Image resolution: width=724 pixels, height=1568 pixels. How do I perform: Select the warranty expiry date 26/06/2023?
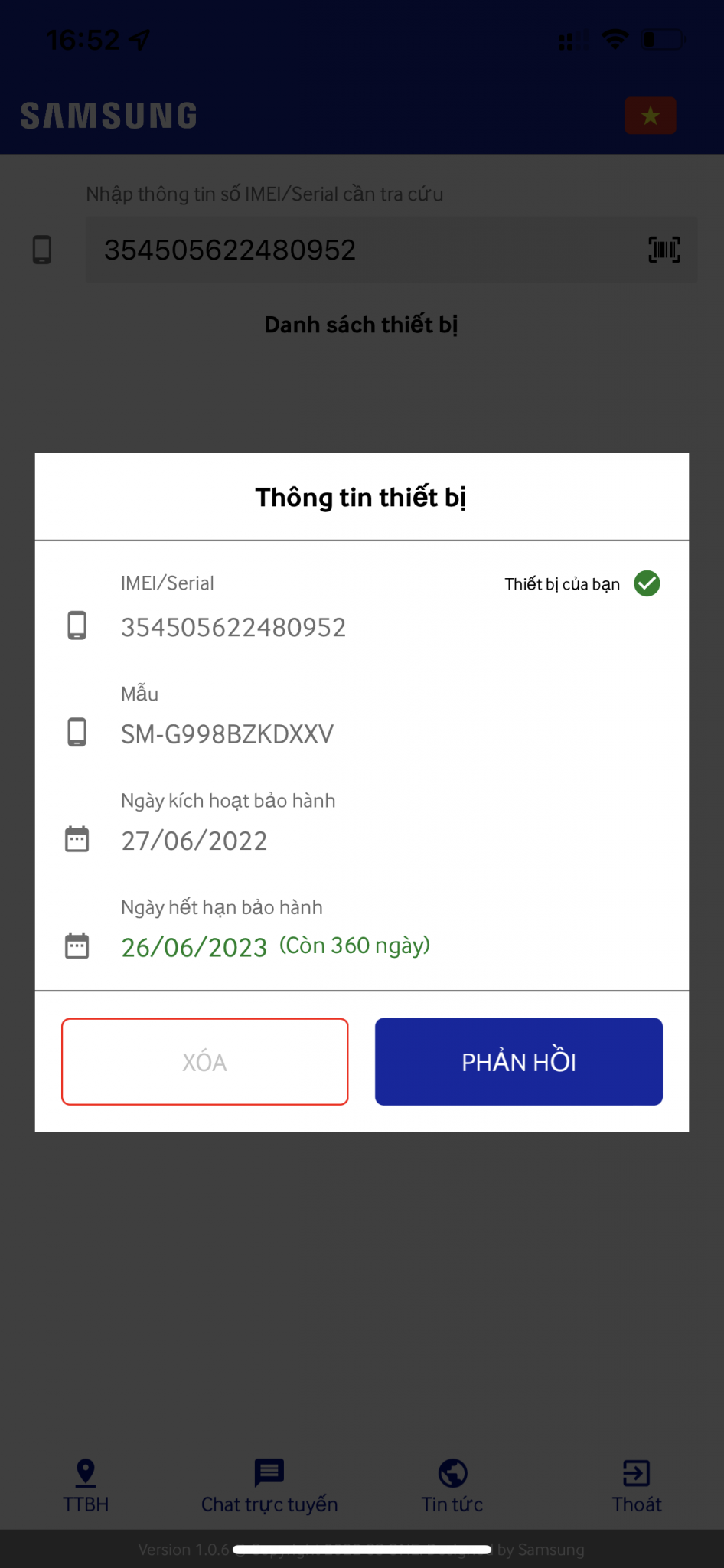click(194, 948)
